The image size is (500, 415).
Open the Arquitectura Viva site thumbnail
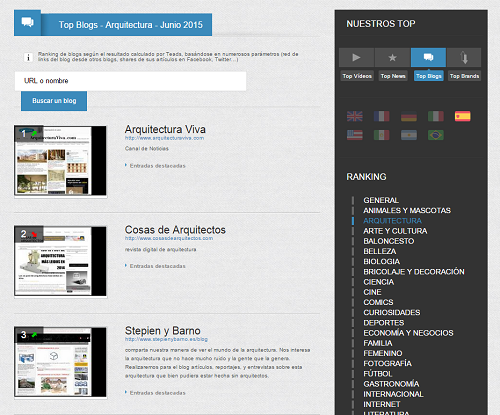tap(60, 161)
